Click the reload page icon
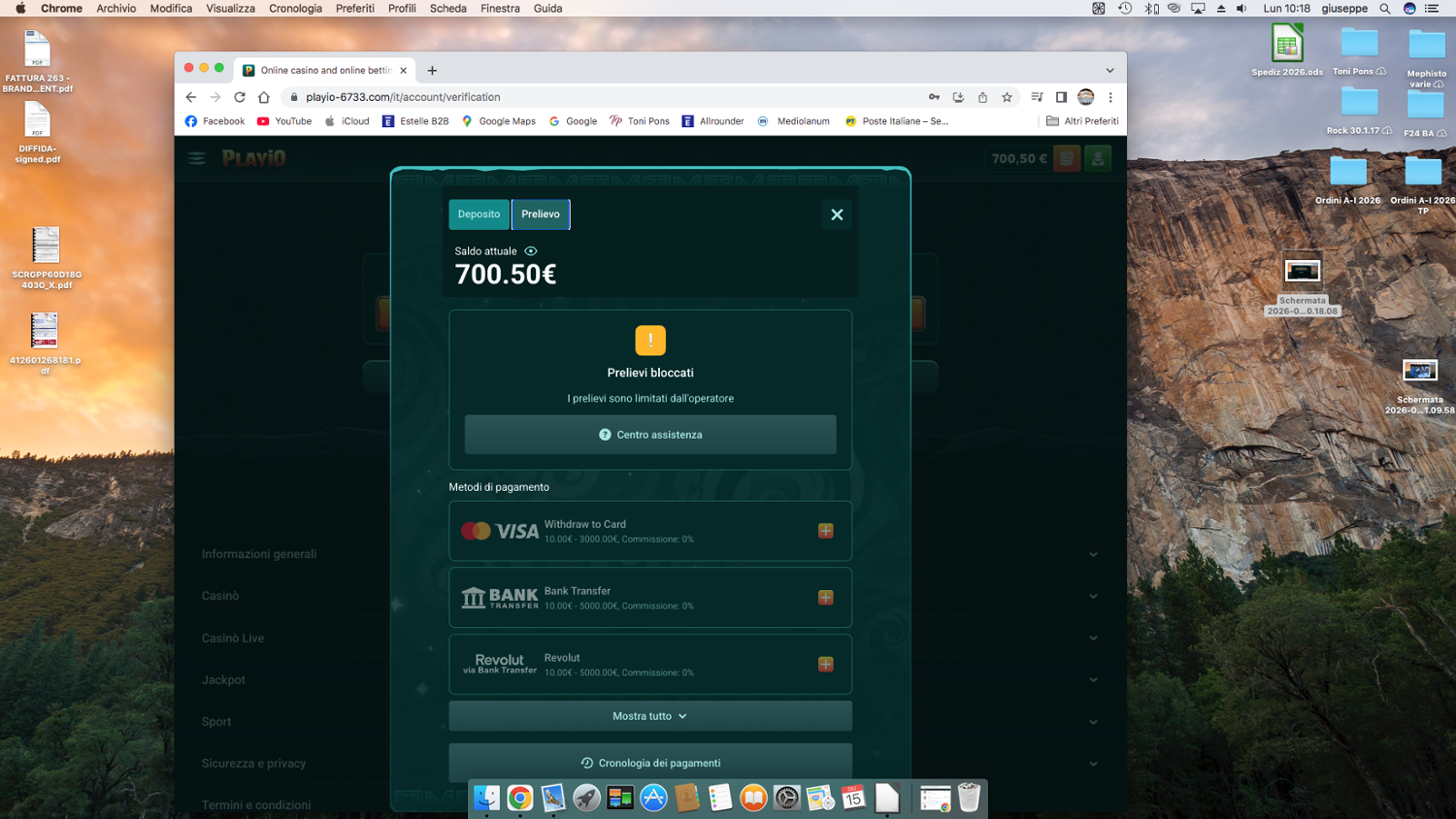Screen dimensions: 1456x819 coord(240,97)
